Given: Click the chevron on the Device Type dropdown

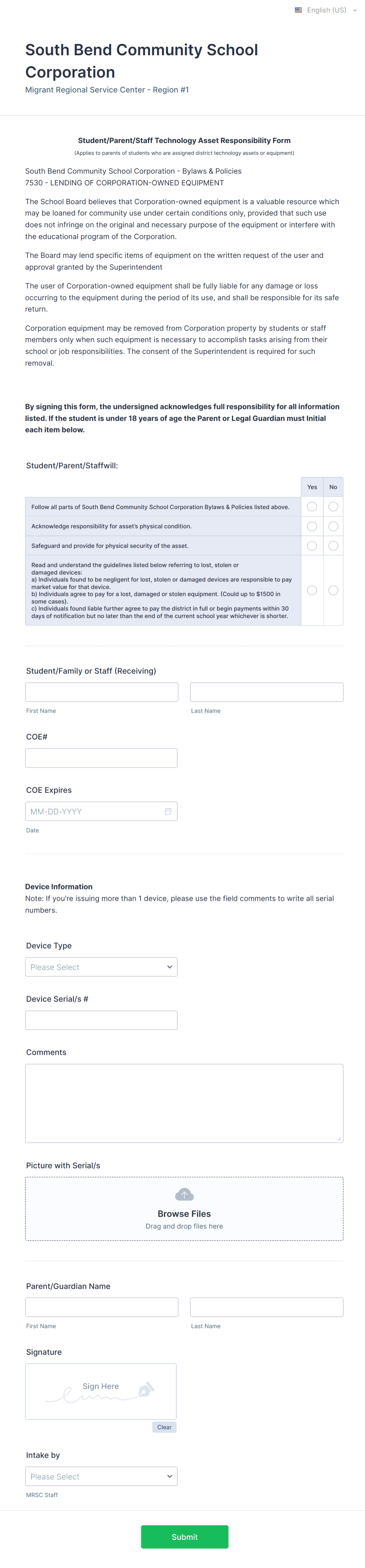Looking at the screenshot, I should [x=170, y=967].
